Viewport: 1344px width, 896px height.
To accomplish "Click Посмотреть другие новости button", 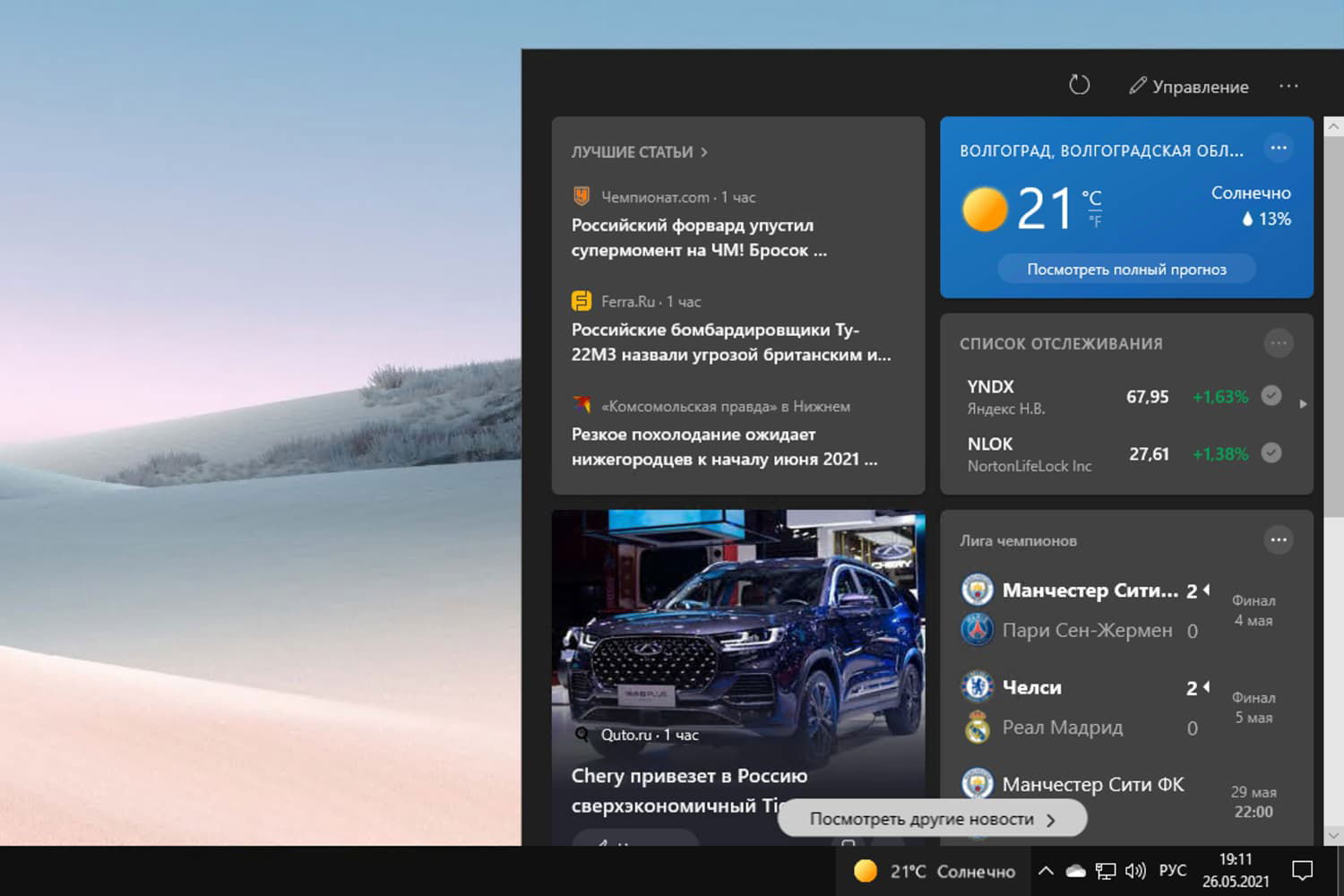I will pyautogui.click(x=933, y=819).
